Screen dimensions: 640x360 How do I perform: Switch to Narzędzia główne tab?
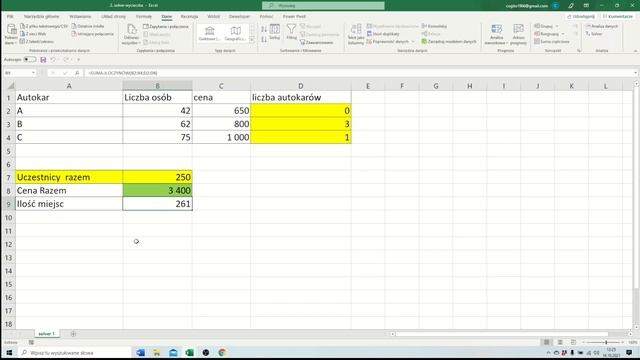(x=41, y=16)
